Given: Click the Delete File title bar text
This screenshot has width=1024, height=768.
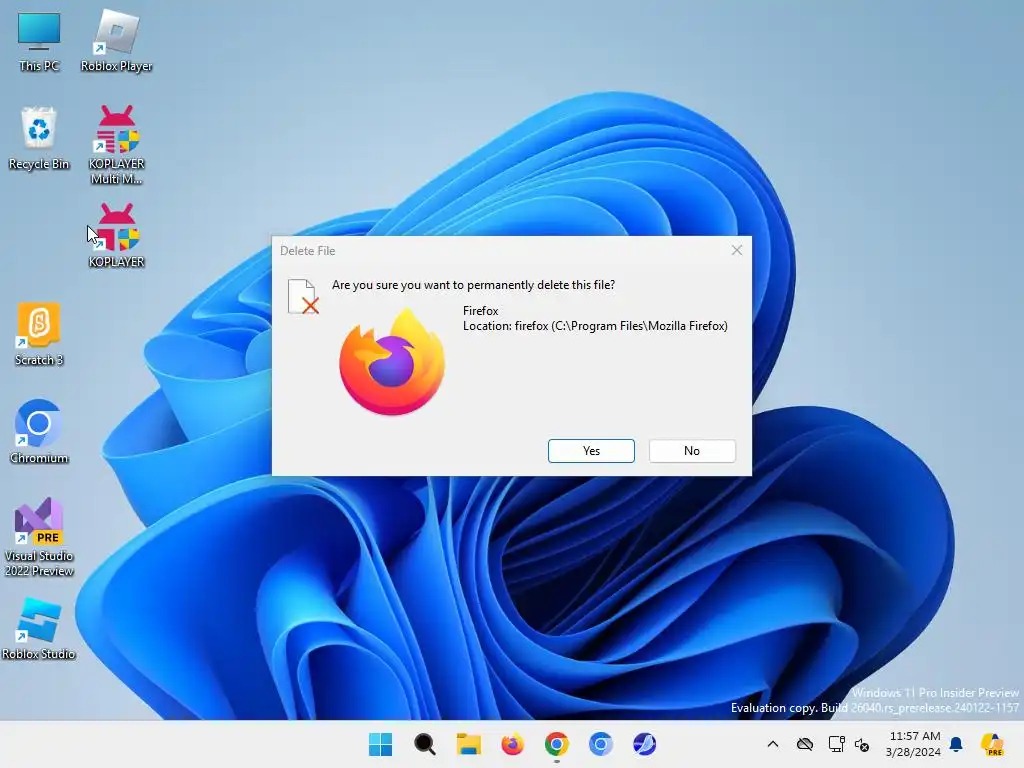Looking at the screenshot, I should coord(308,251).
